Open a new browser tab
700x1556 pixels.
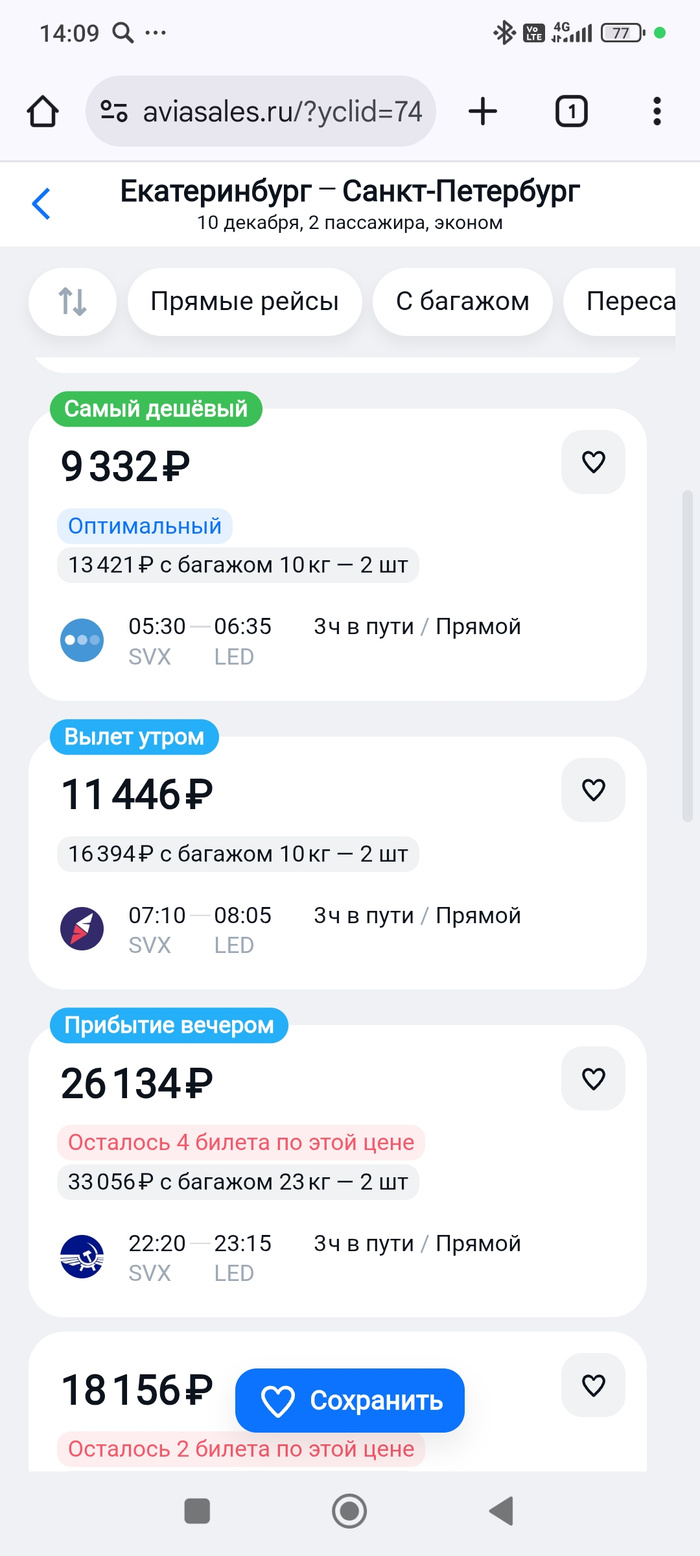(x=482, y=111)
